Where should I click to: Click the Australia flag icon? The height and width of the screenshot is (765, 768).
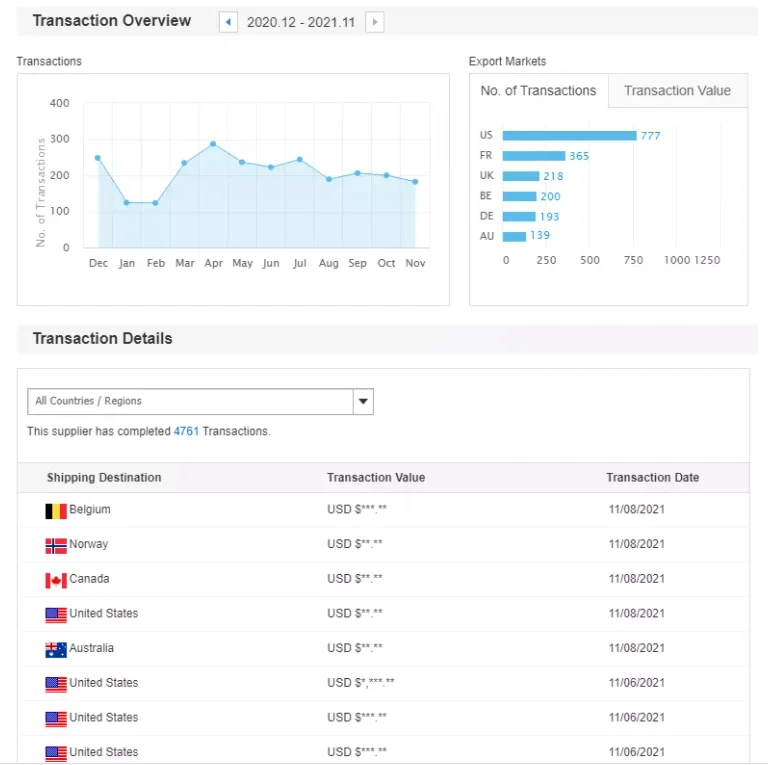56,649
